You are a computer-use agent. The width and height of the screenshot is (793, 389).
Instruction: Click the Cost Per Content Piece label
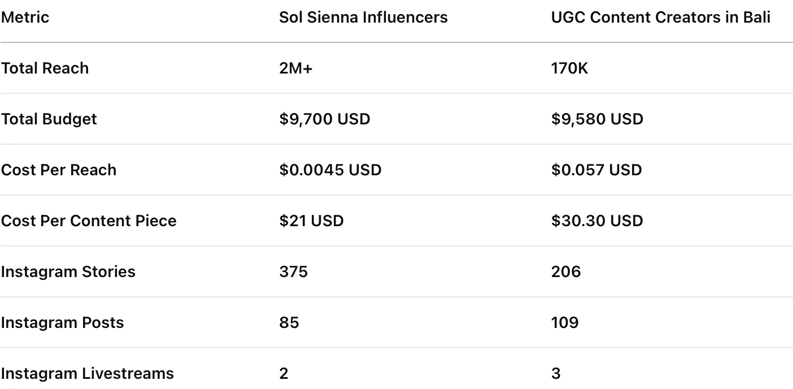[x=89, y=221]
